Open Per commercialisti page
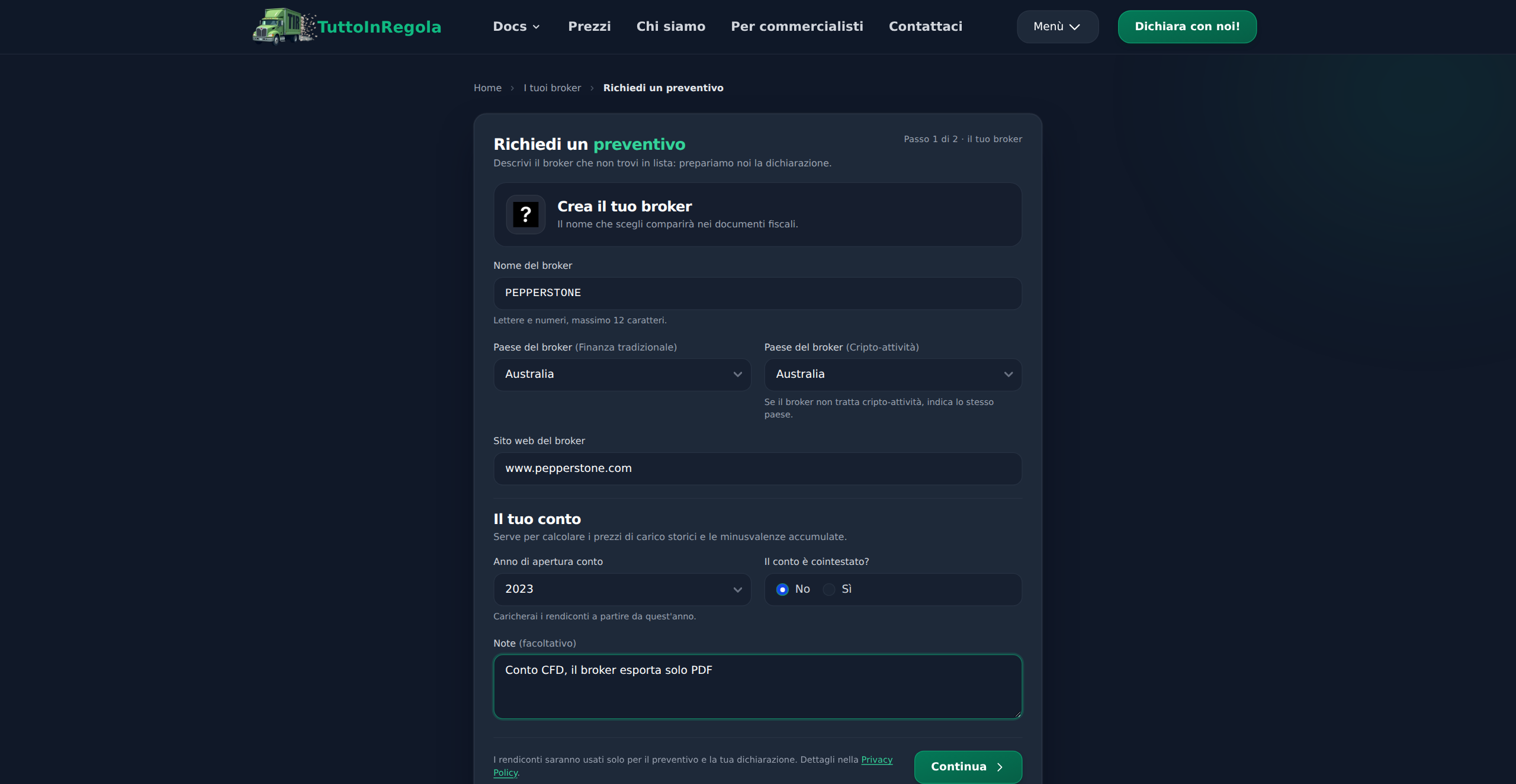The width and height of the screenshot is (1516, 784). (x=797, y=27)
